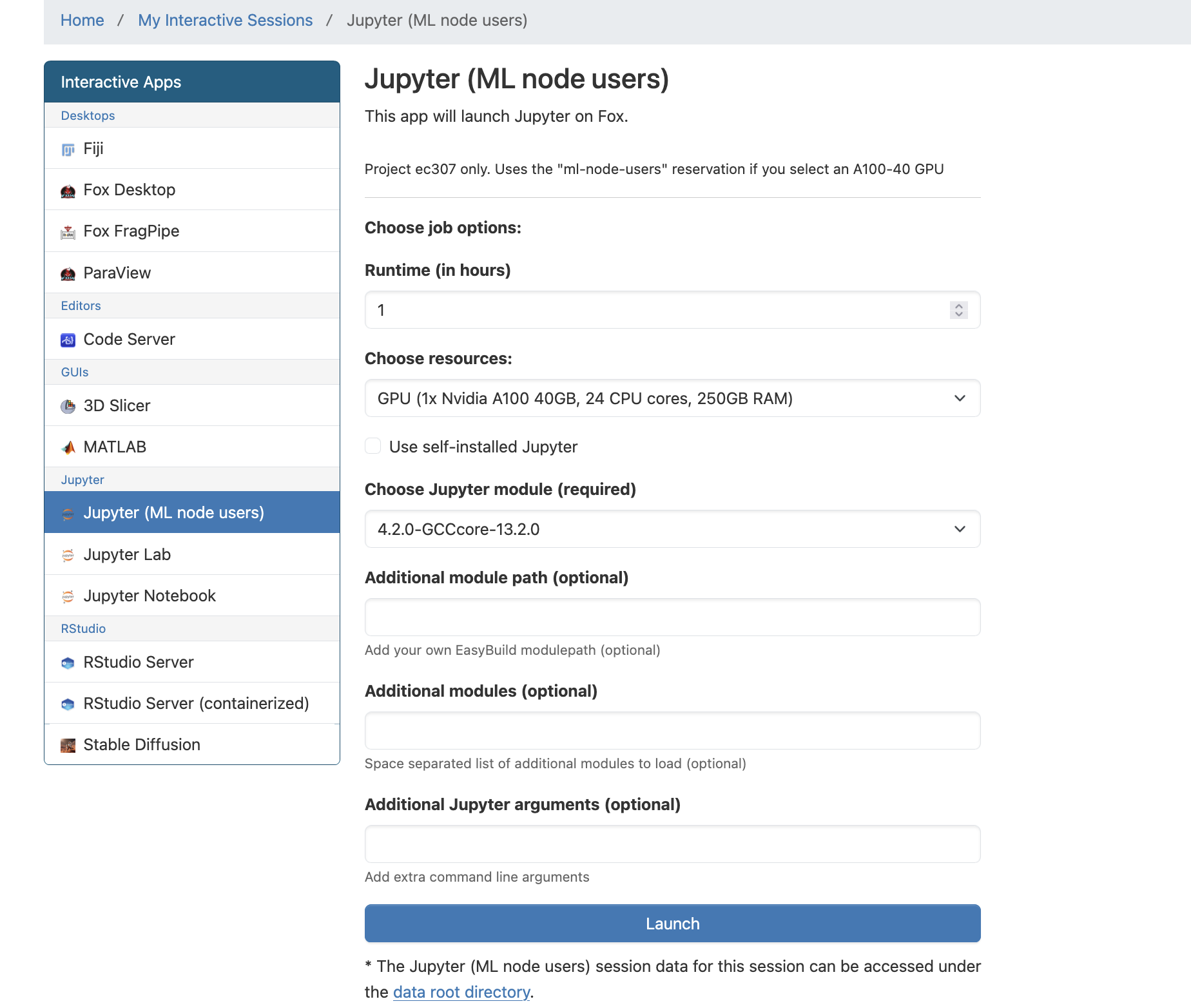
Task: Click the Runtime hours stepper arrows
Action: click(x=959, y=310)
